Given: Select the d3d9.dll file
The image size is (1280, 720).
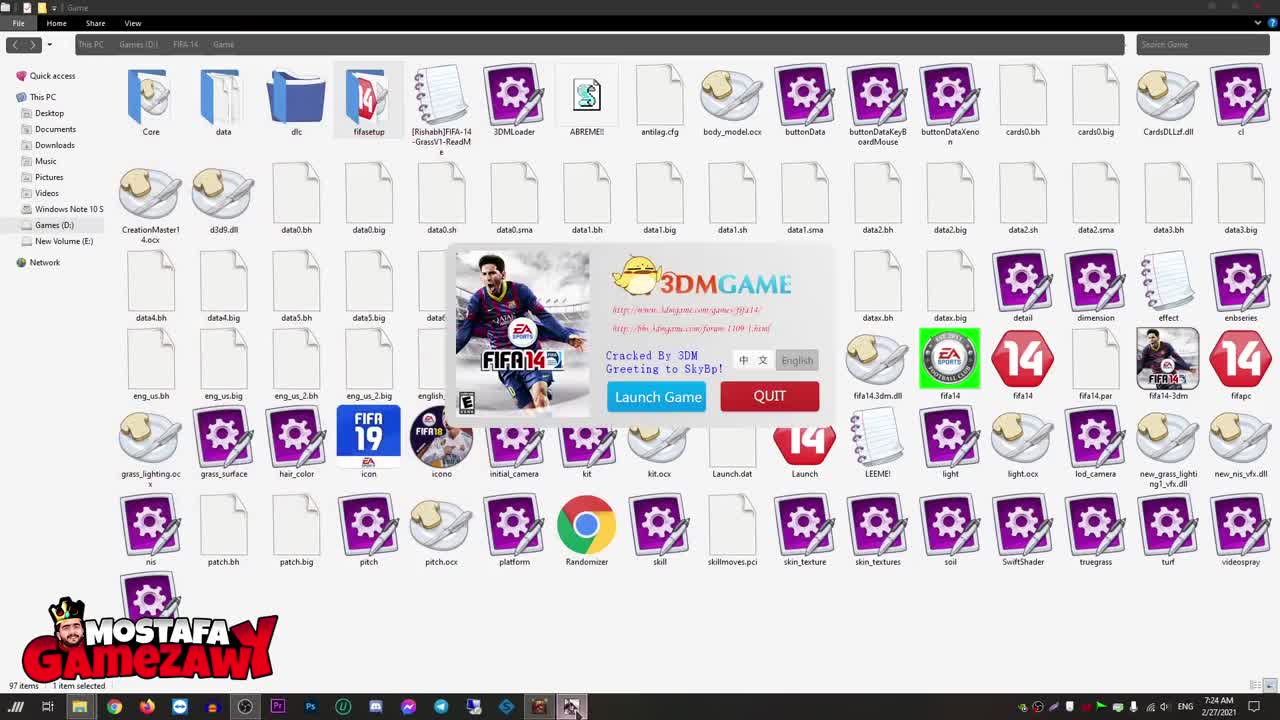Looking at the screenshot, I should pyautogui.click(x=223, y=200).
